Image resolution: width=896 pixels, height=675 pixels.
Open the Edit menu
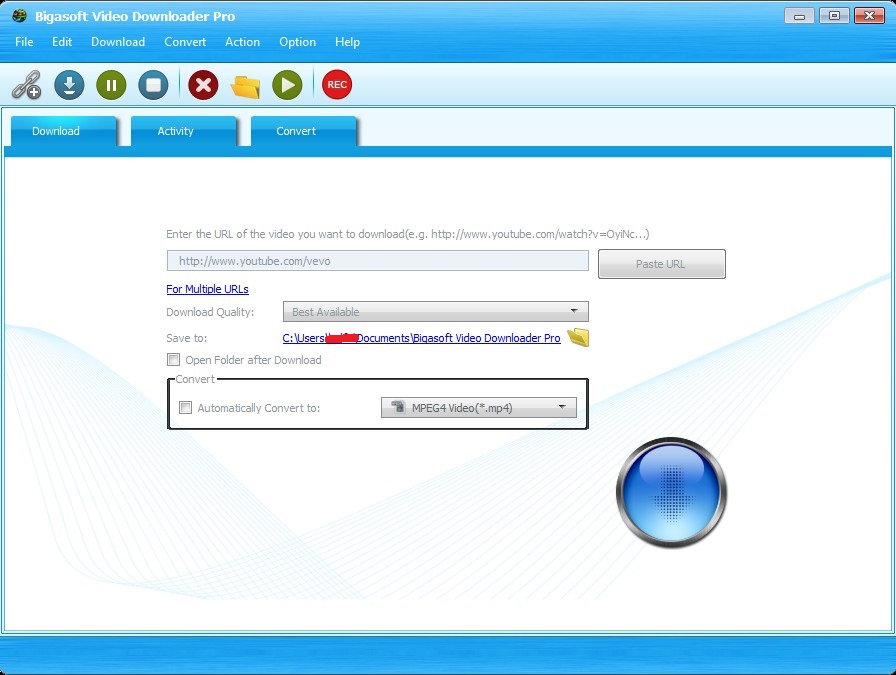click(x=62, y=42)
